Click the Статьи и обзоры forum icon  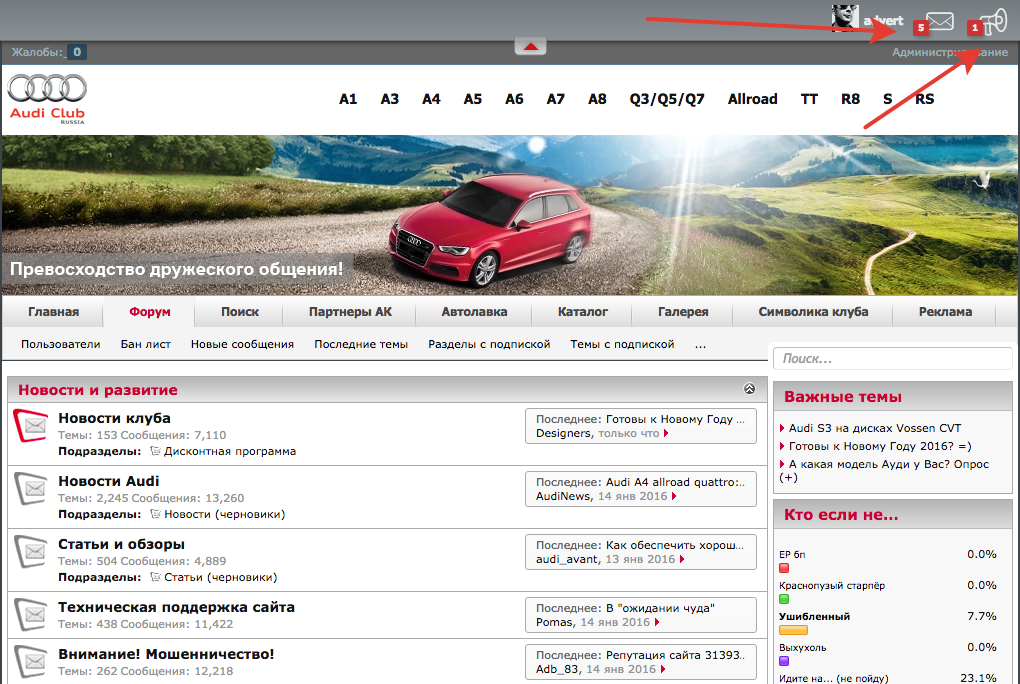pos(31,551)
